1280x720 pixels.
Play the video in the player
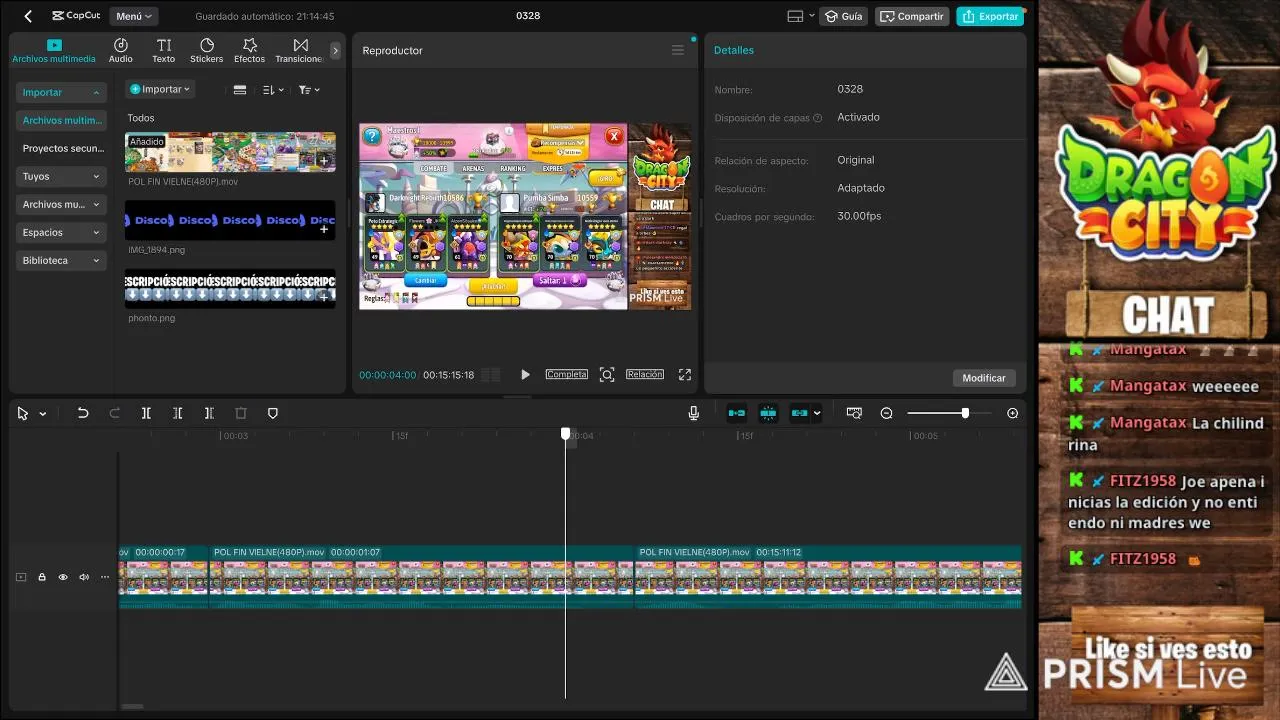pyautogui.click(x=525, y=374)
